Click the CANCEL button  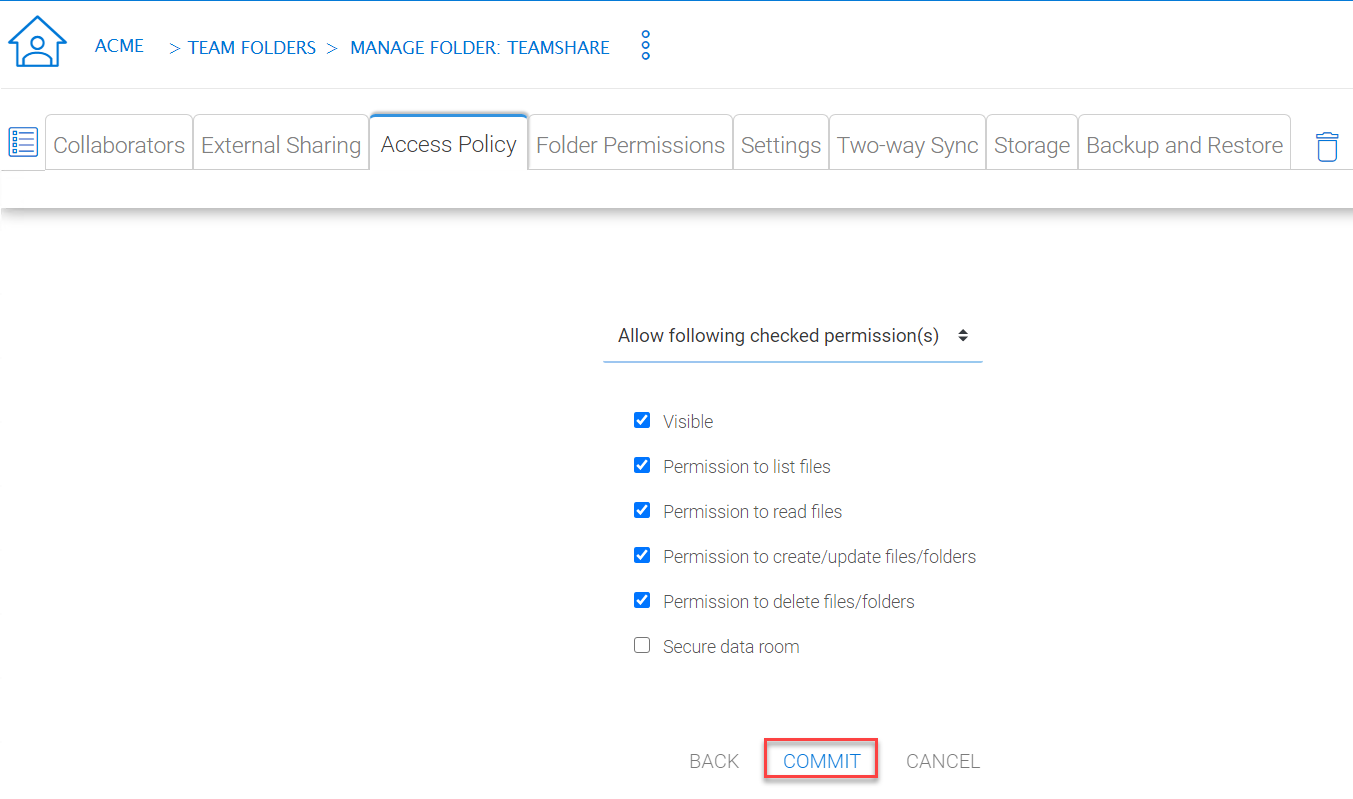pos(943,761)
